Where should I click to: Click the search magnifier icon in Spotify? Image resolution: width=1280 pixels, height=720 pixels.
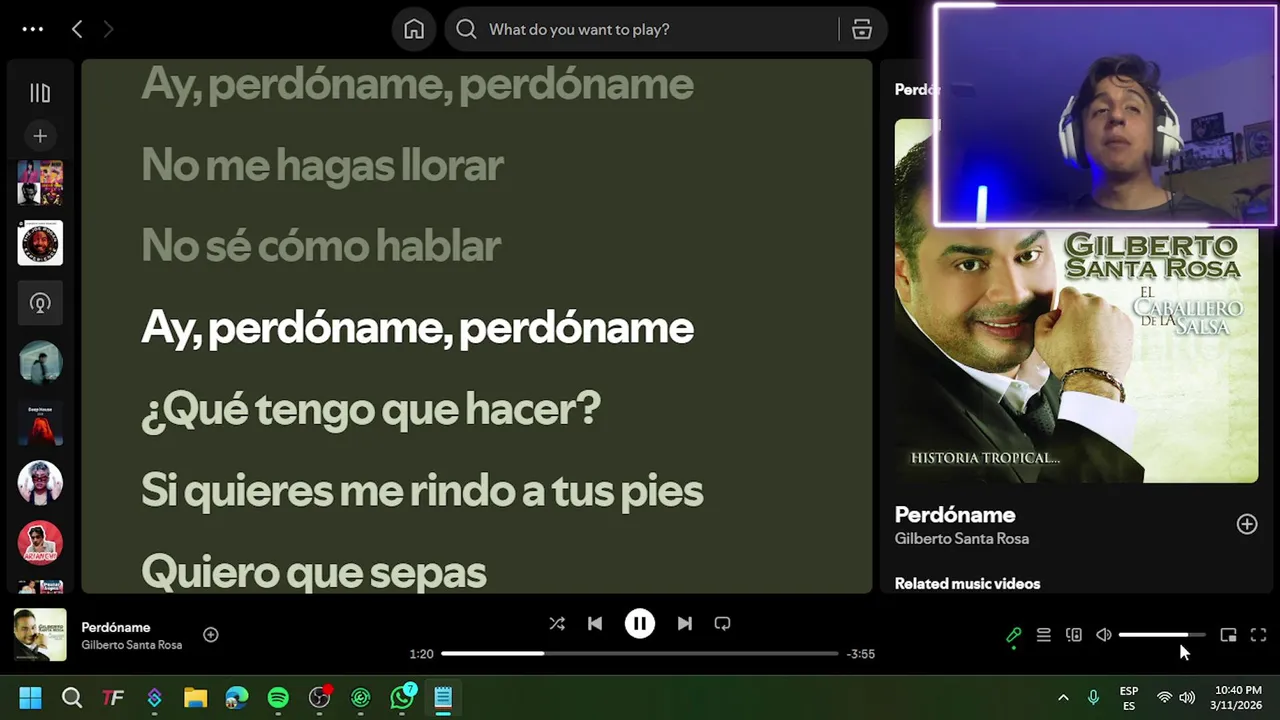pos(466,29)
